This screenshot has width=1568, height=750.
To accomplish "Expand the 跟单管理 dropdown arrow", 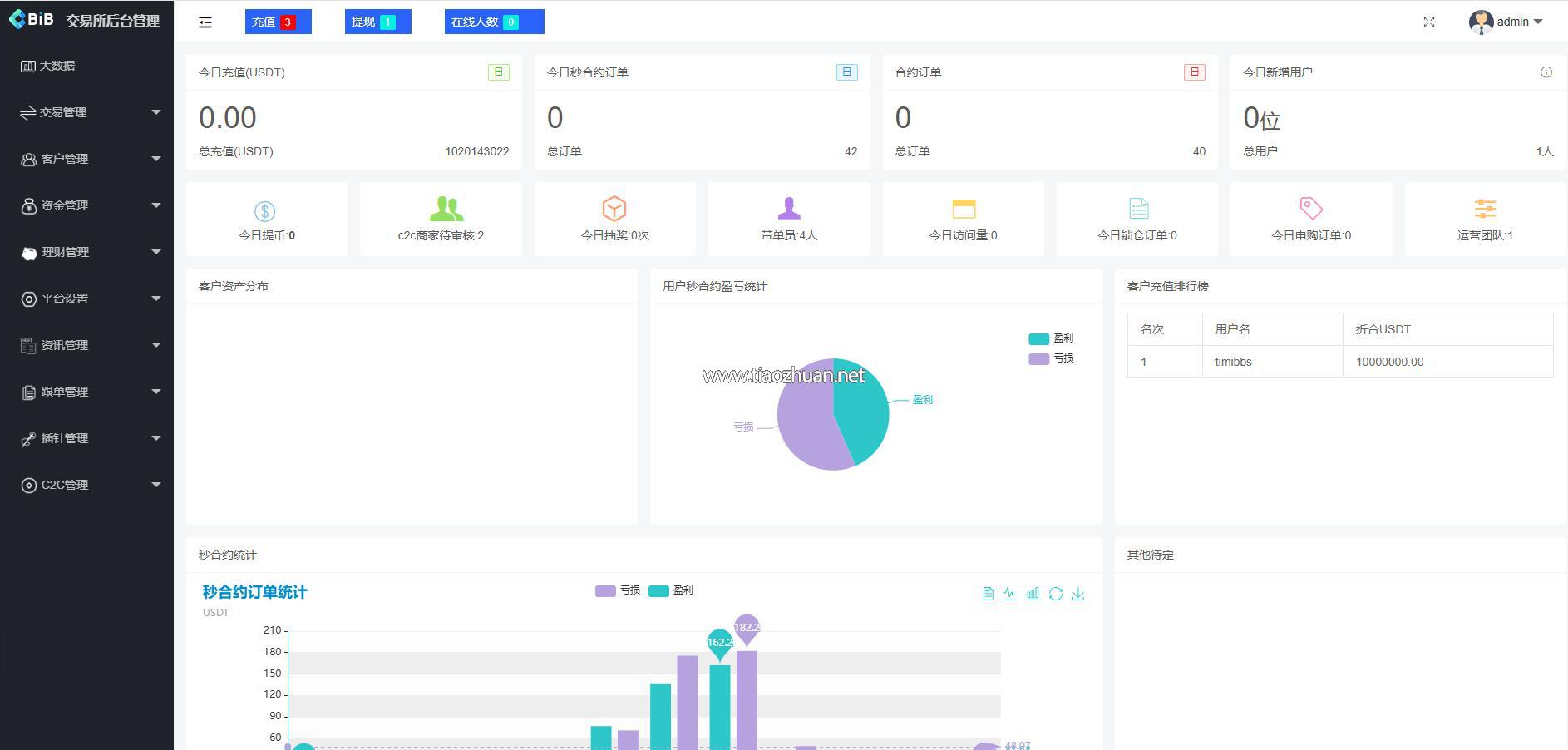I will (156, 392).
